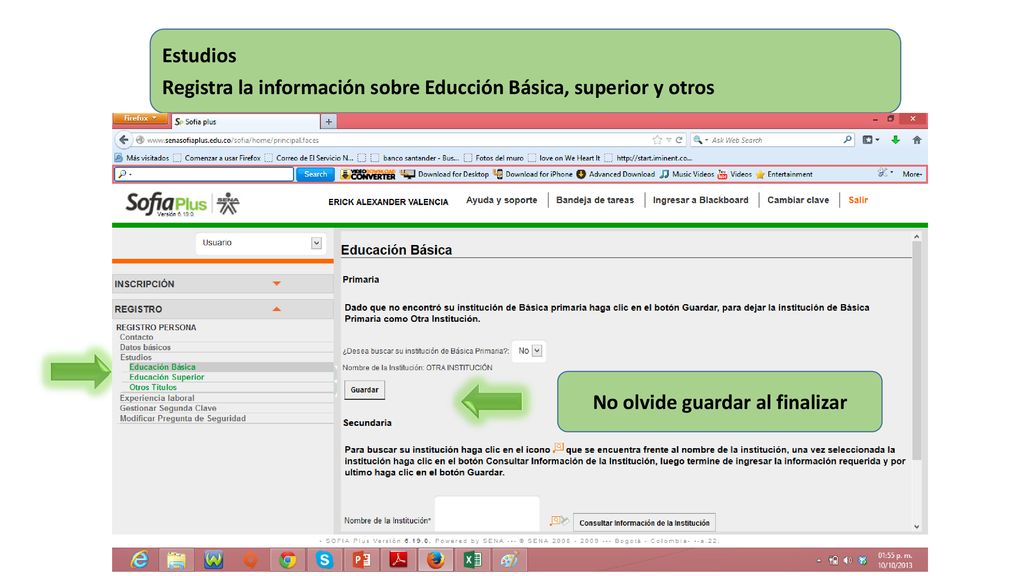
Task: Click Advanced Download toolbar link
Action: click(616, 174)
